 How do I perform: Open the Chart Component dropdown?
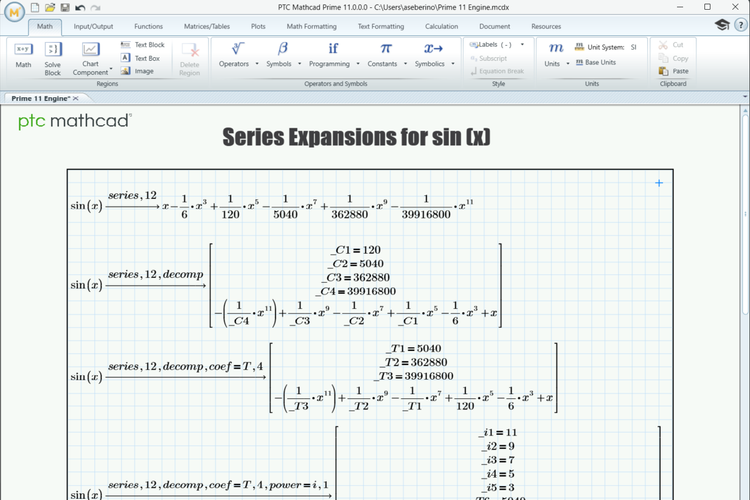(x=91, y=58)
